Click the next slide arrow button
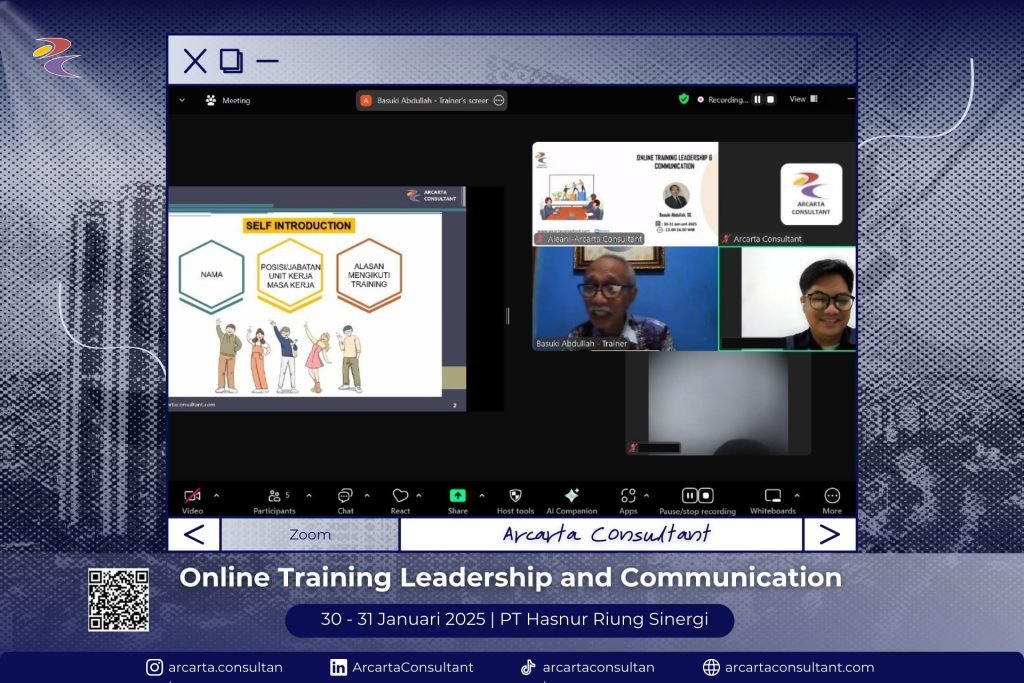The height and width of the screenshot is (683, 1024). pos(829,535)
